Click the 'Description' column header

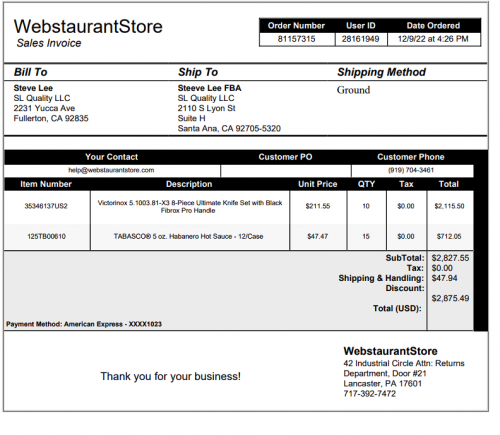tap(189, 184)
